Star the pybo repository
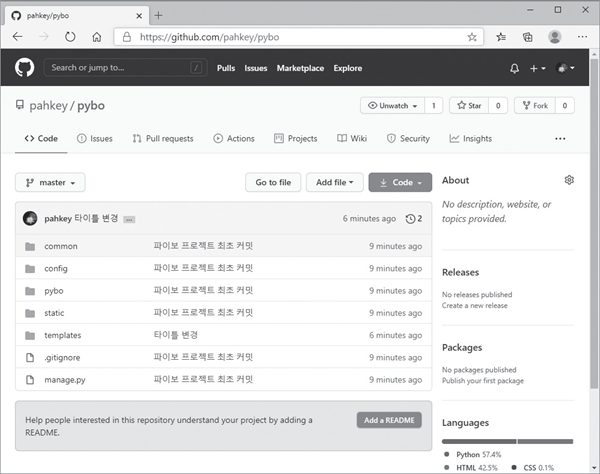The width and height of the screenshot is (600, 474). point(469,106)
